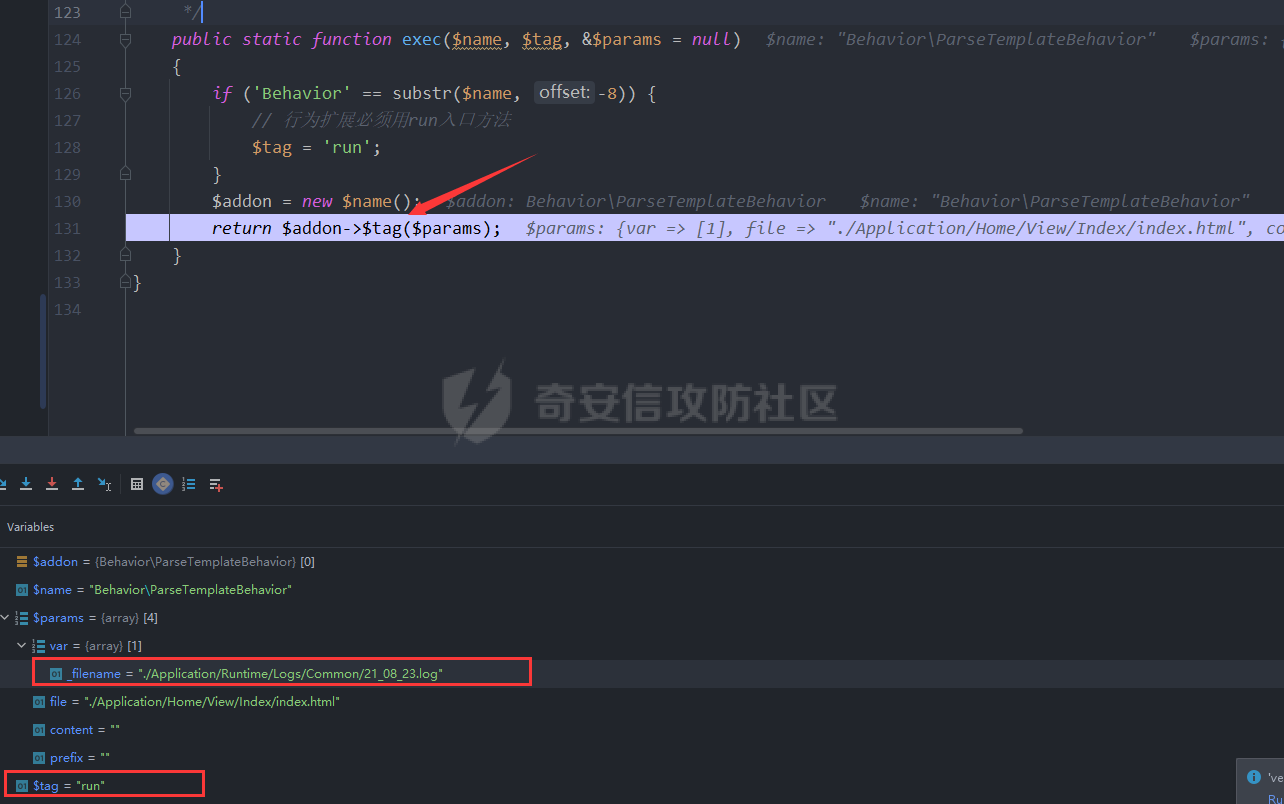Viewport: 1284px width, 804px height.
Task: Click the add watch plus-list icon
Action: (215, 484)
